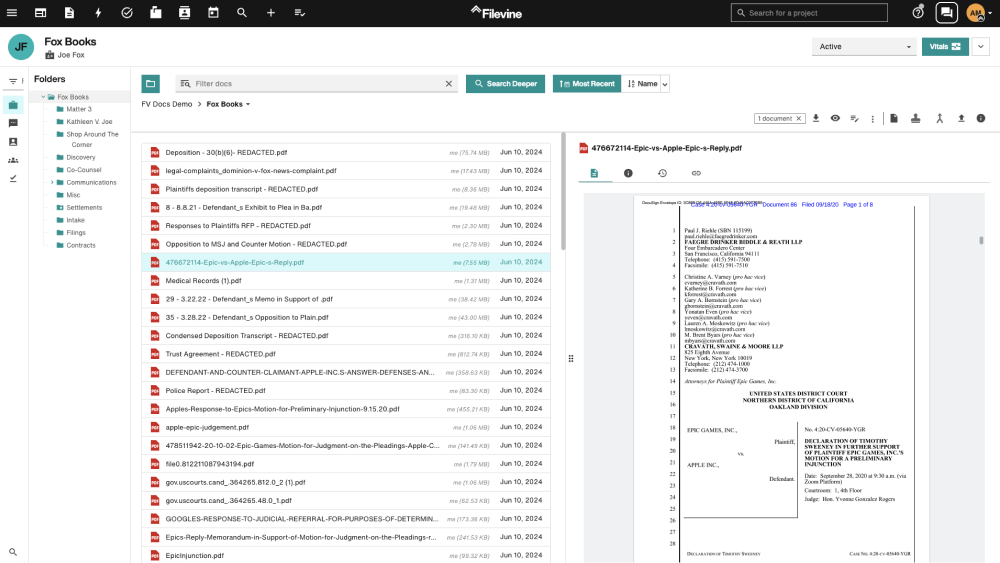Open the calendar icon in top navigation

213,12
